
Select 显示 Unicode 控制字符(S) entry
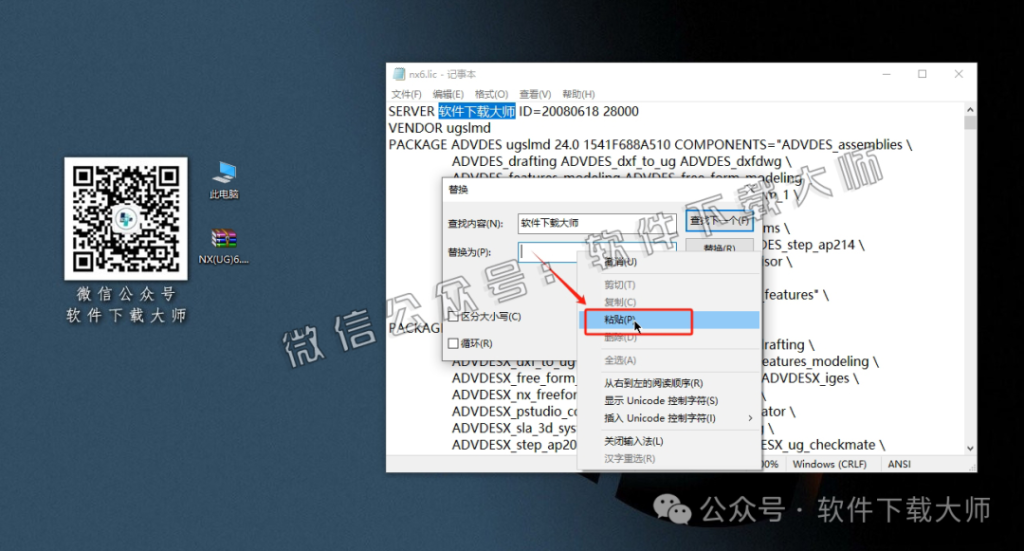click(x=669, y=401)
